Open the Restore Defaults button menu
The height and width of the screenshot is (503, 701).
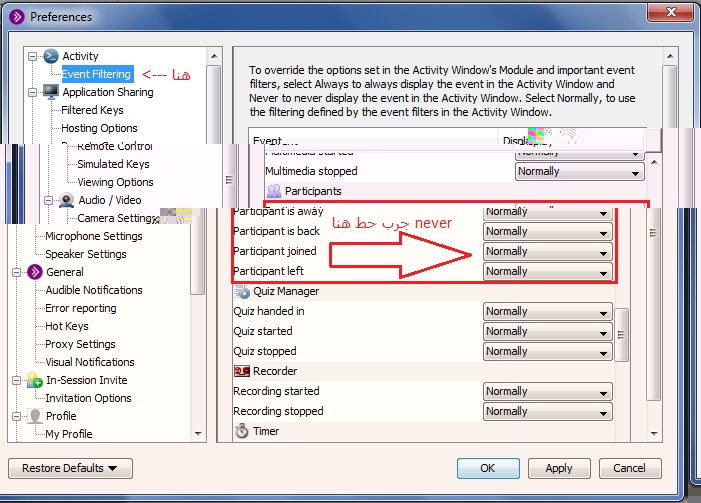(x=70, y=468)
